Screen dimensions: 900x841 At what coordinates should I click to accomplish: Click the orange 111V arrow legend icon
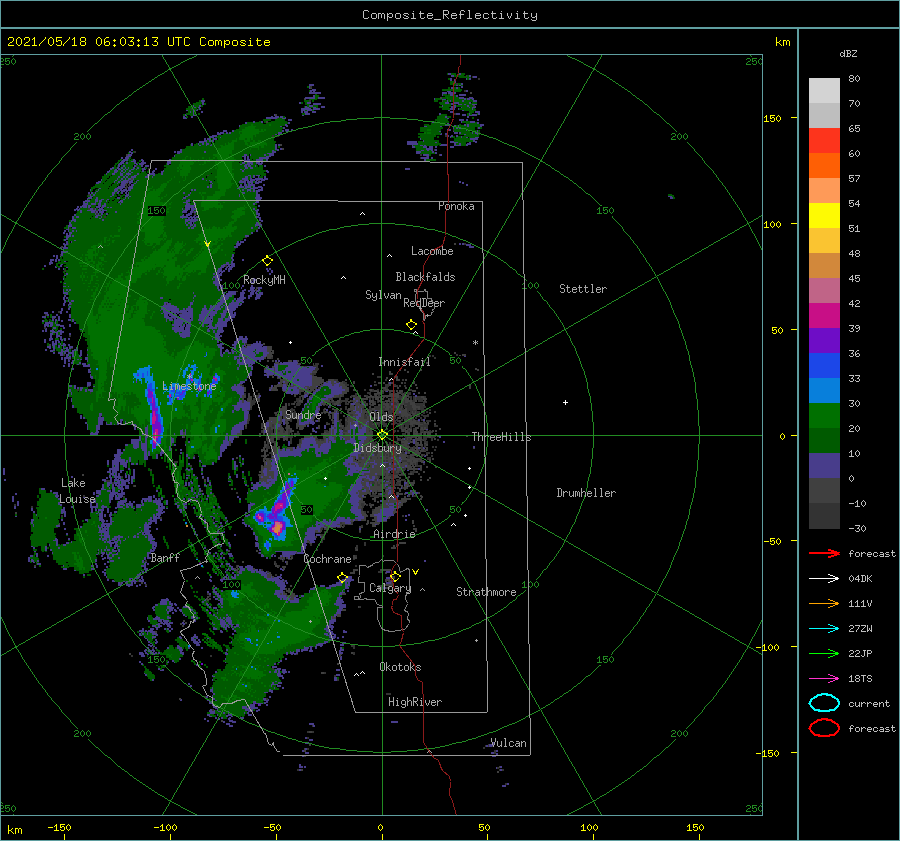(824, 603)
